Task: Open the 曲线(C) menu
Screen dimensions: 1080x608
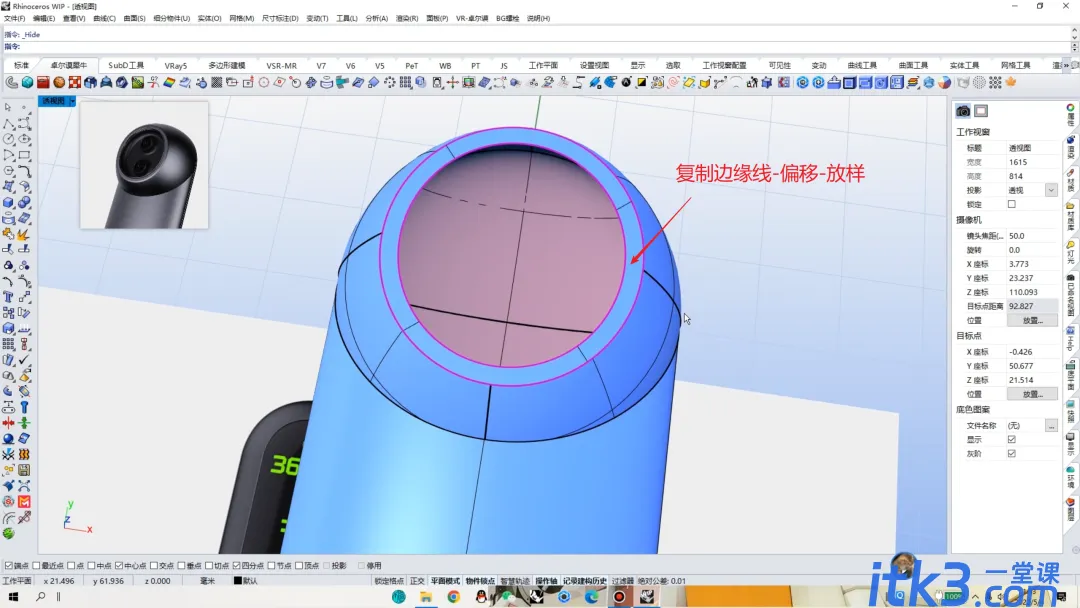Action: [x=104, y=19]
